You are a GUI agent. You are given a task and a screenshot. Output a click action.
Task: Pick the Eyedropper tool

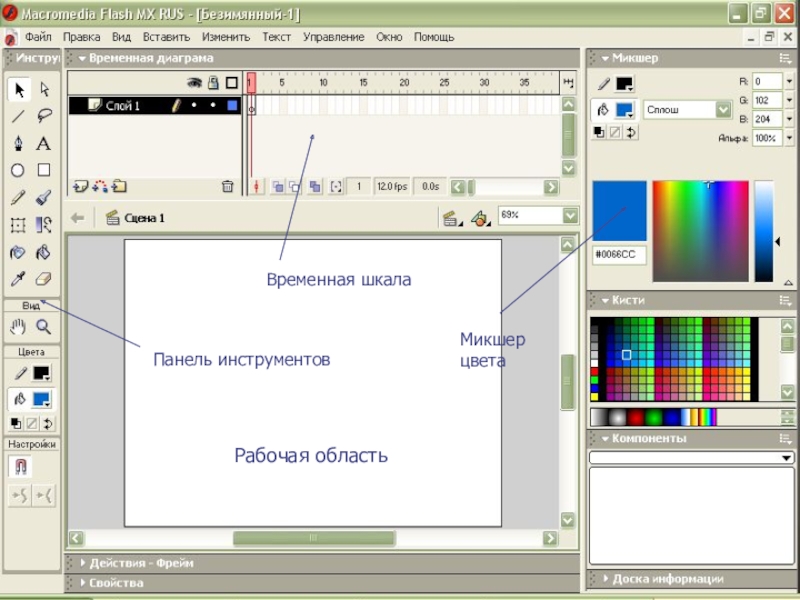[x=18, y=279]
